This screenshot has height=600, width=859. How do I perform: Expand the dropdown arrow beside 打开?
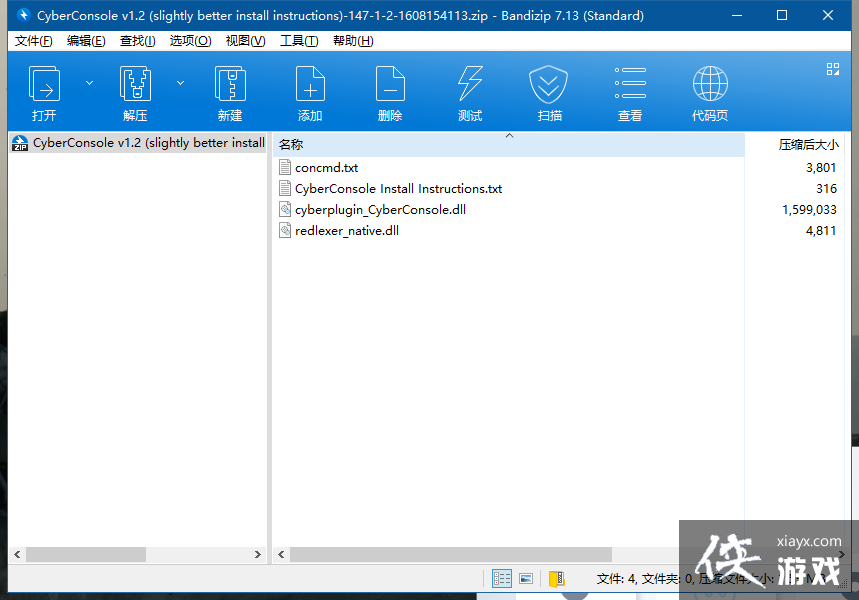click(89, 83)
